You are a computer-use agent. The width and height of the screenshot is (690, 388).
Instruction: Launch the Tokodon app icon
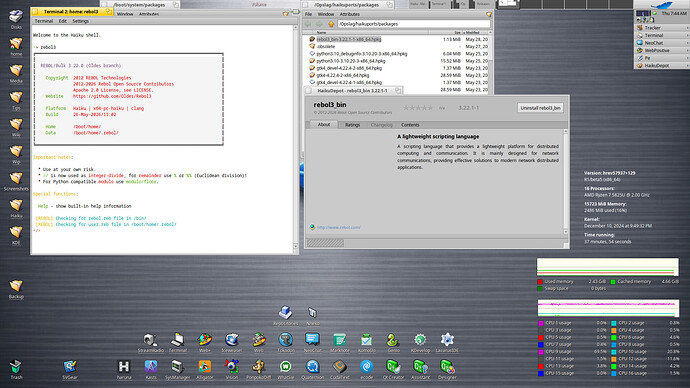click(286, 340)
